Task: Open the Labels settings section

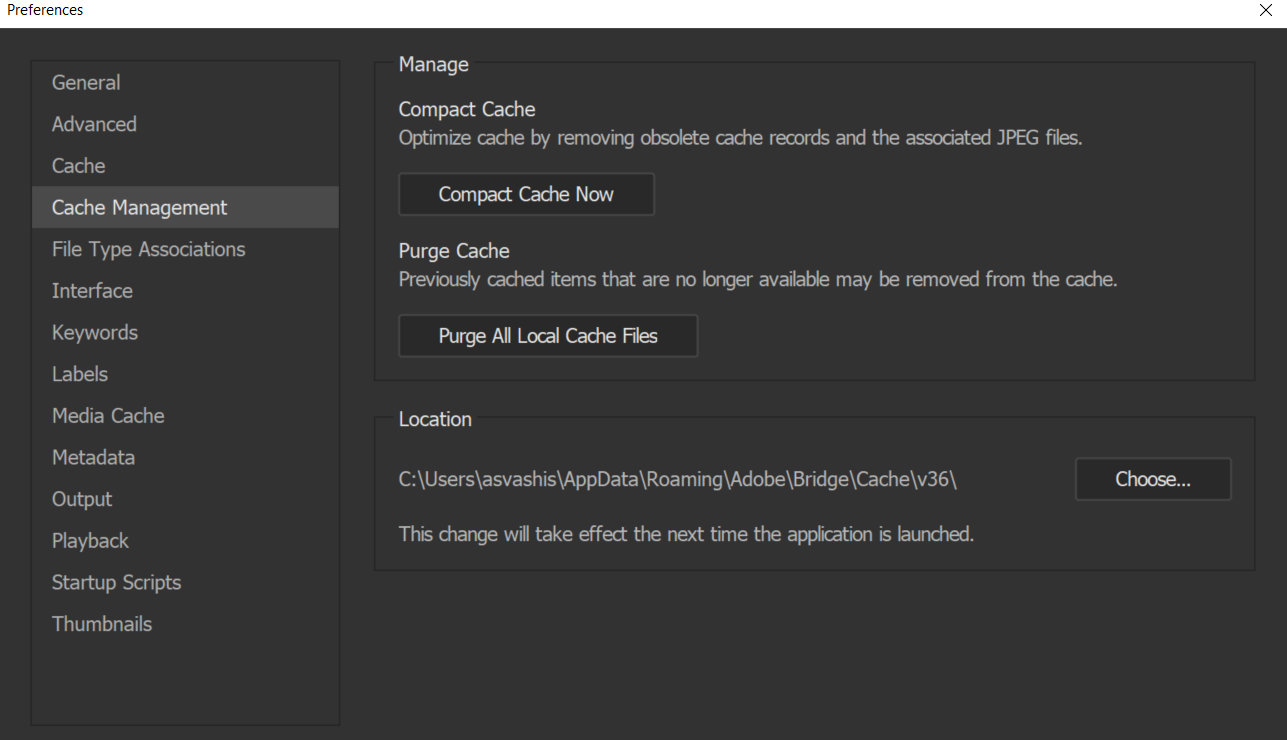Action: 79,374
